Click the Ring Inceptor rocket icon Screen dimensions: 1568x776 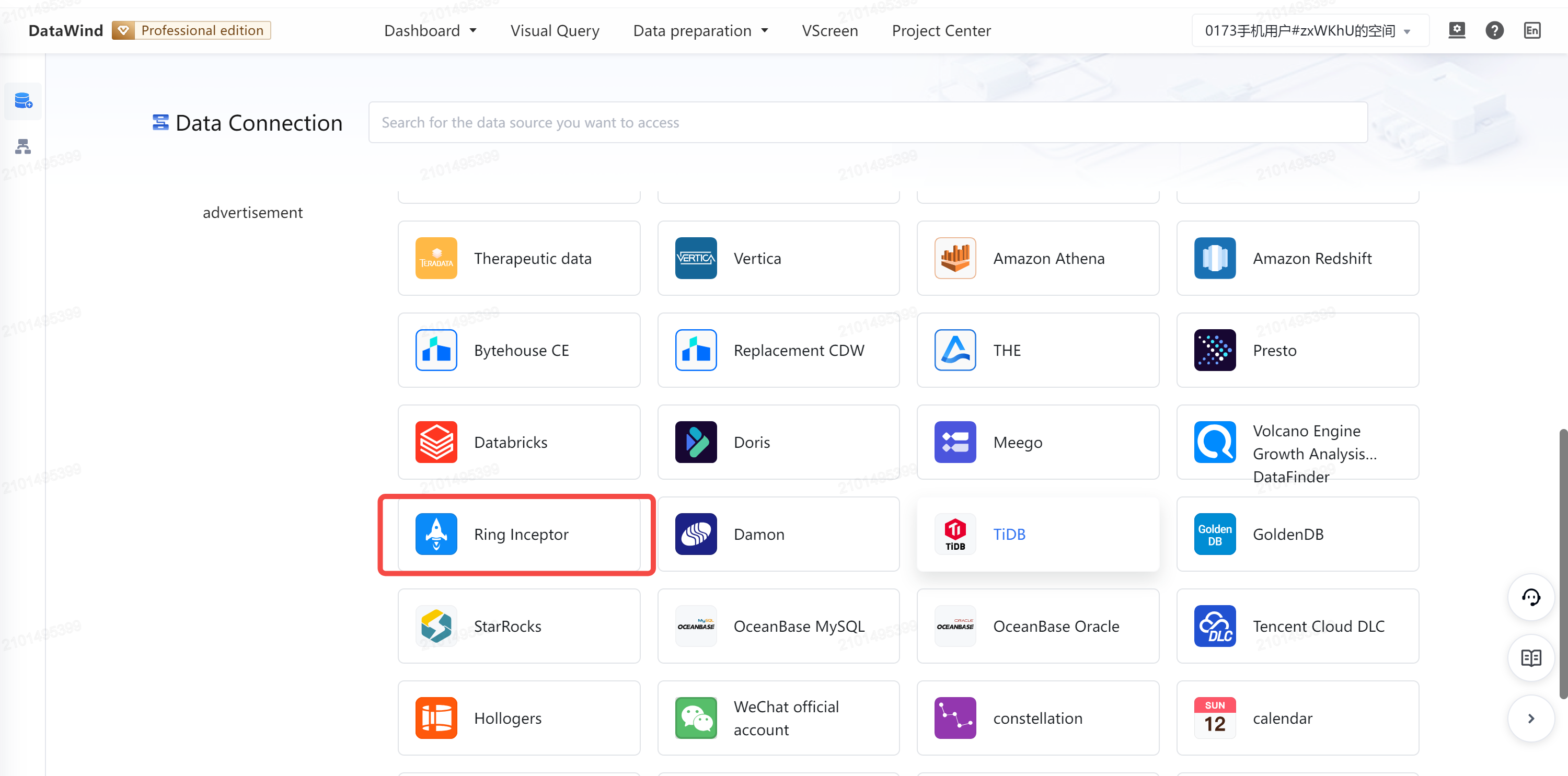click(x=436, y=534)
